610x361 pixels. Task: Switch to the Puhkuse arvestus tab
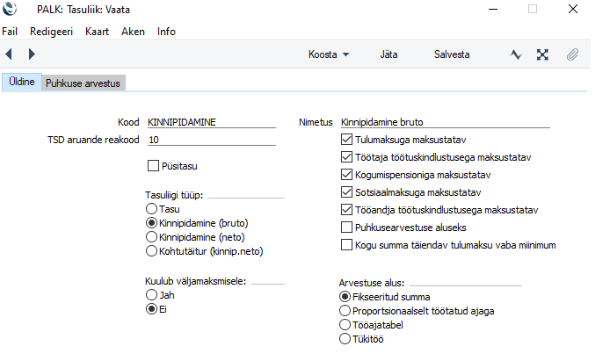click(83, 83)
